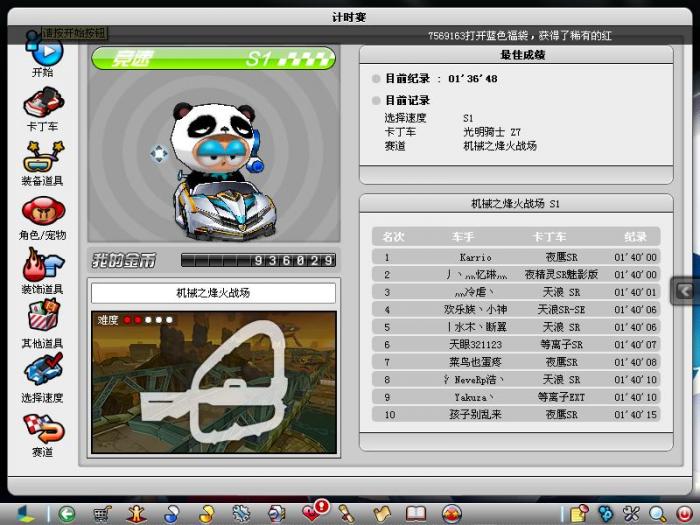The width and height of the screenshot is (700, 525).
Task: Click the blue gear icon in bottom bar
Action: click(241, 514)
